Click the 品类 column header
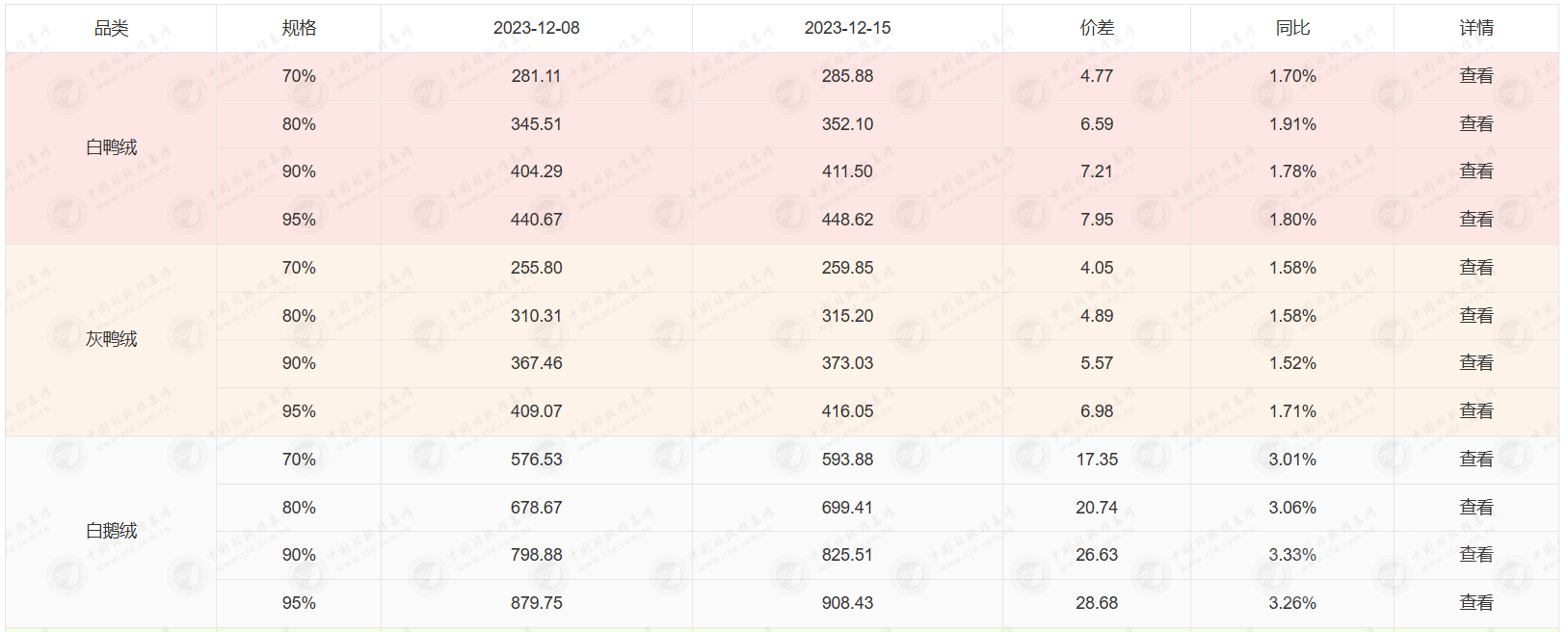Screen dimensions: 1568x632 coord(111,28)
